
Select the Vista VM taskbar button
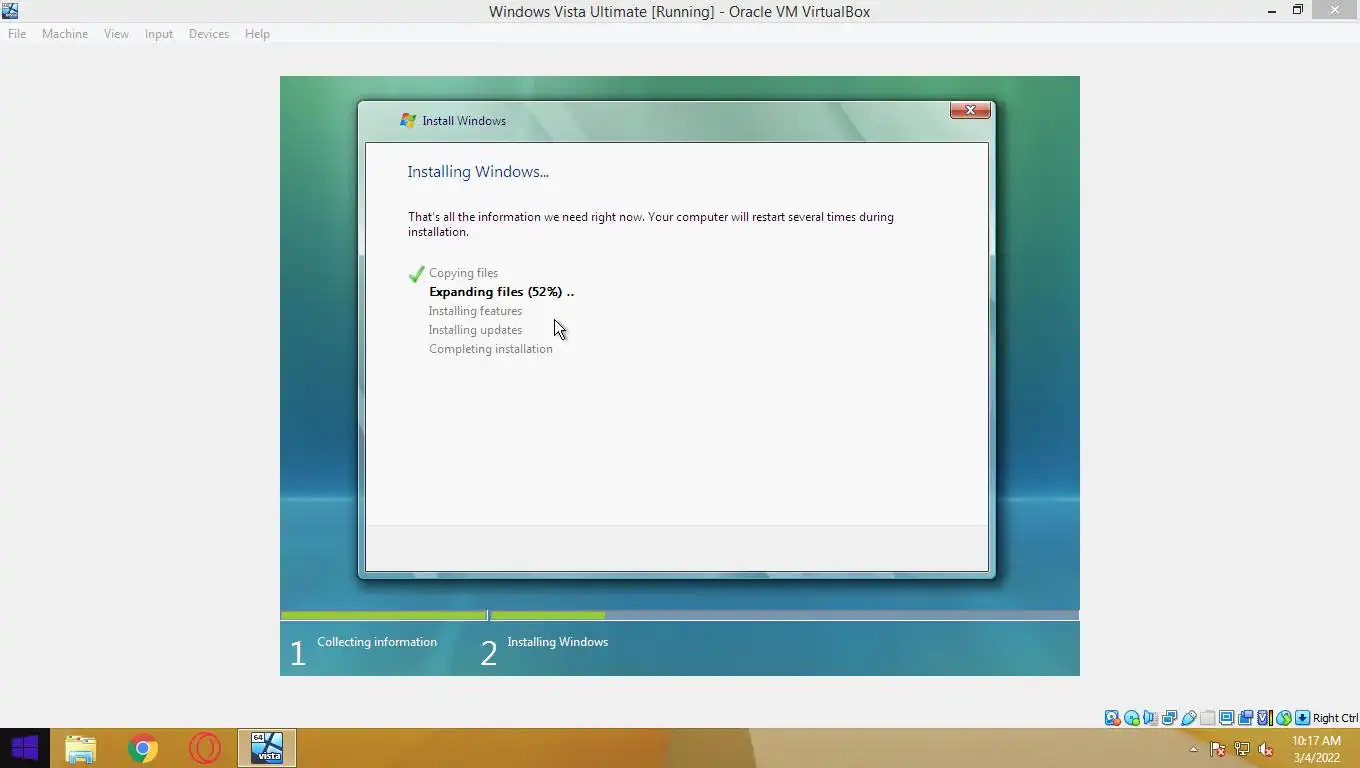click(267, 748)
